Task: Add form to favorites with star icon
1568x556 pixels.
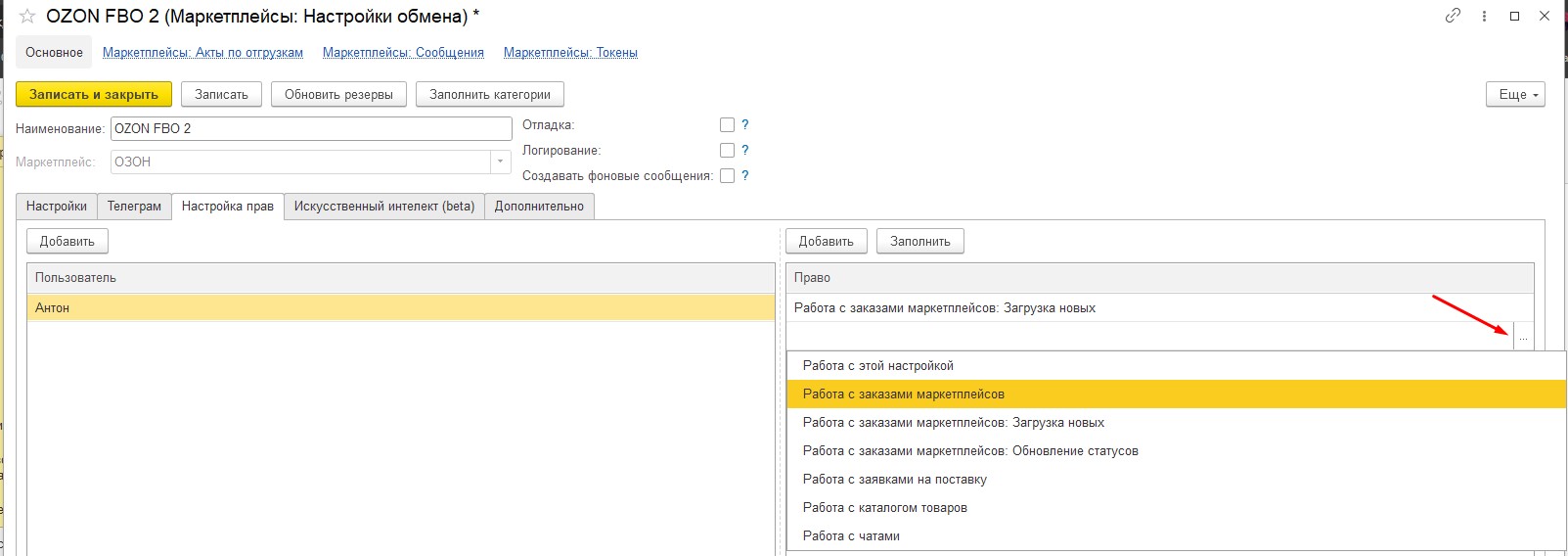Action: [27, 17]
